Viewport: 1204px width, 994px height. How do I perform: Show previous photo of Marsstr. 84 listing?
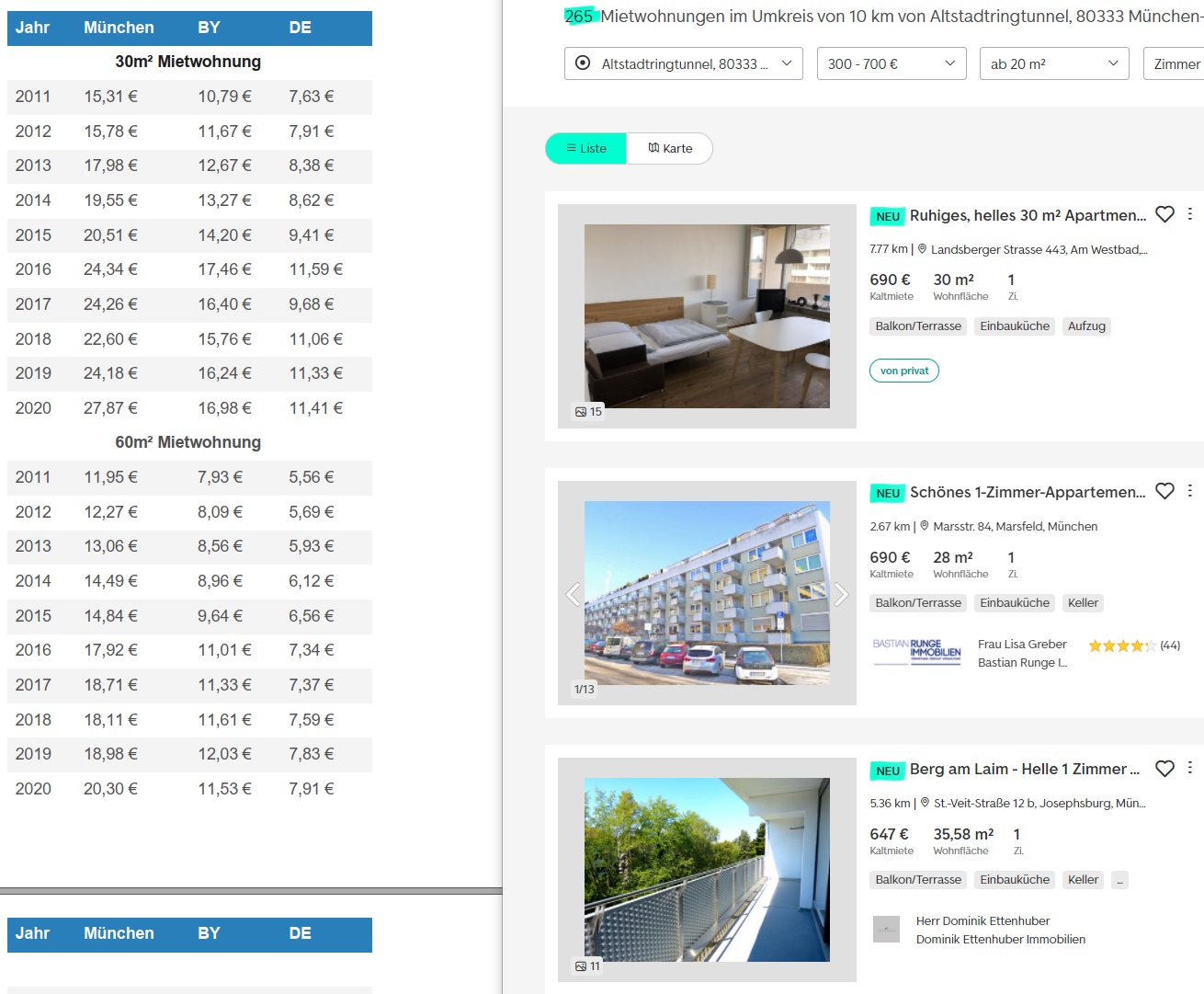point(574,594)
